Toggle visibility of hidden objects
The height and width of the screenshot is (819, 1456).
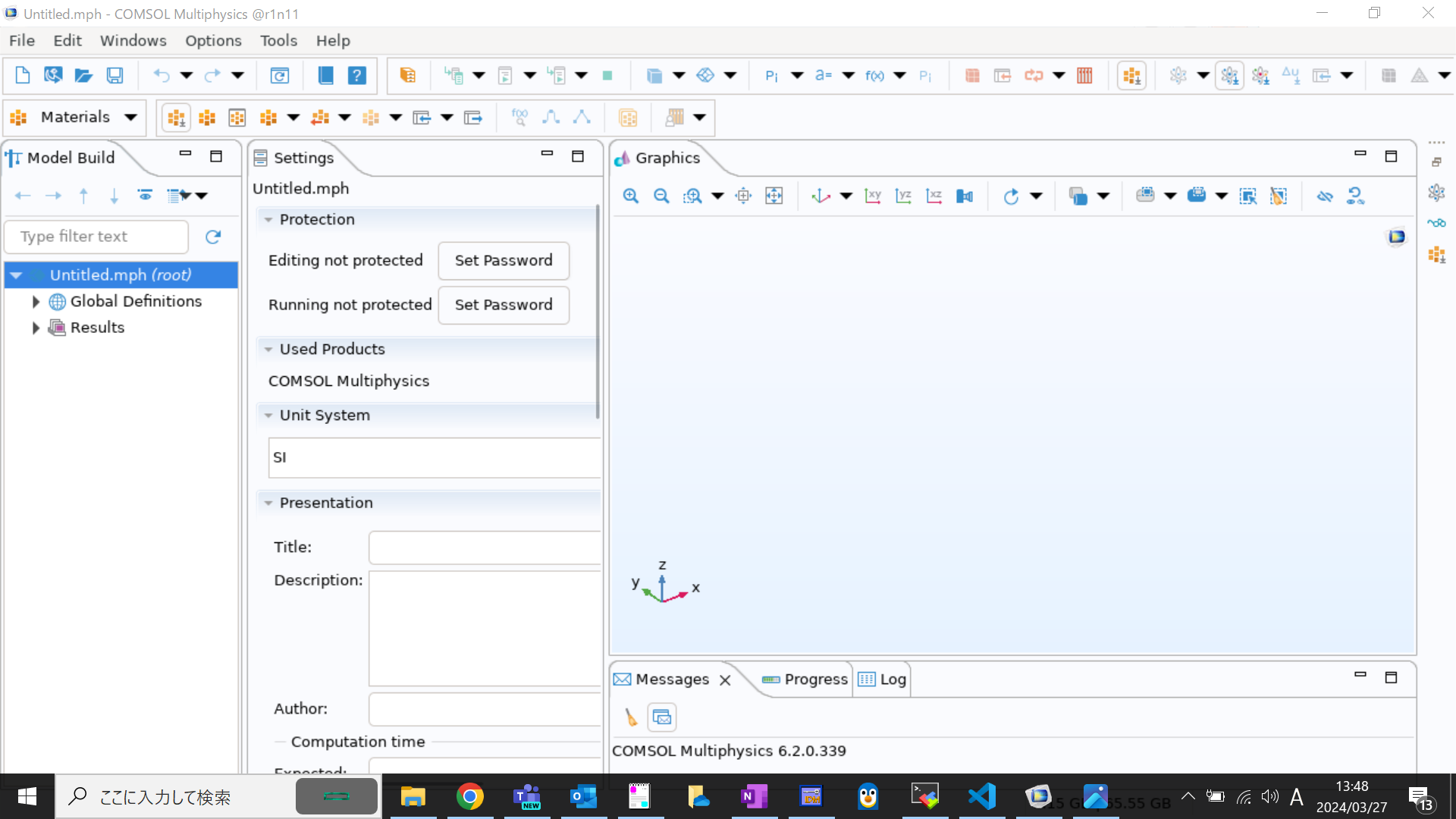[1325, 196]
